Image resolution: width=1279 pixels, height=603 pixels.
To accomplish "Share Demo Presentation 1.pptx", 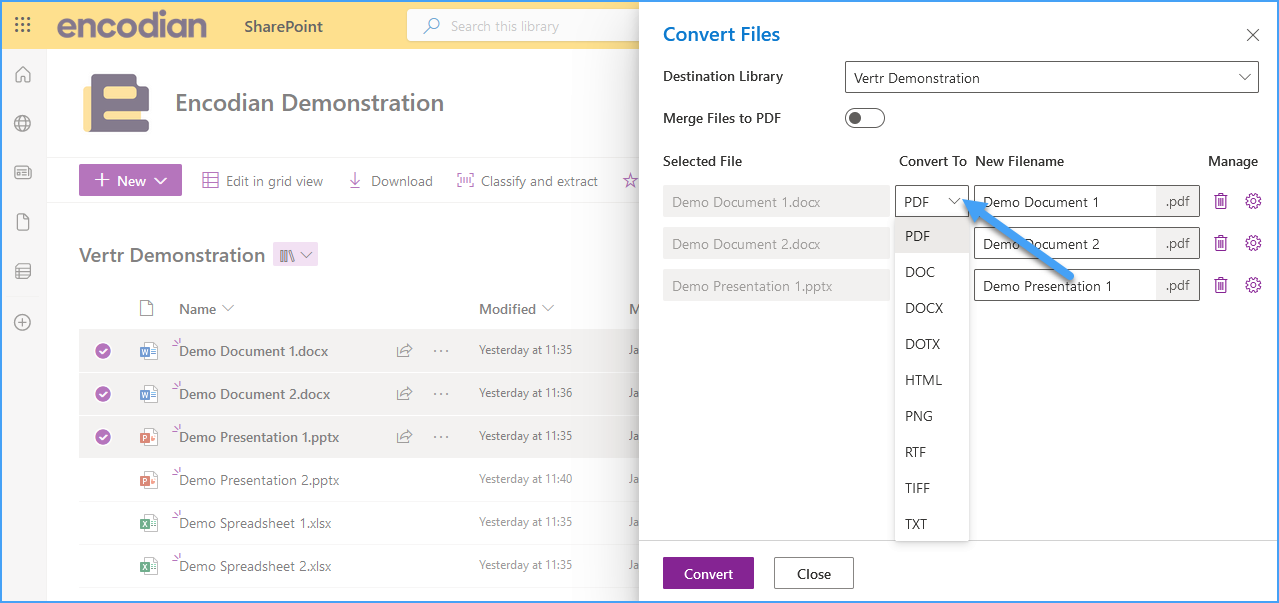I will [x=405, y=437].
